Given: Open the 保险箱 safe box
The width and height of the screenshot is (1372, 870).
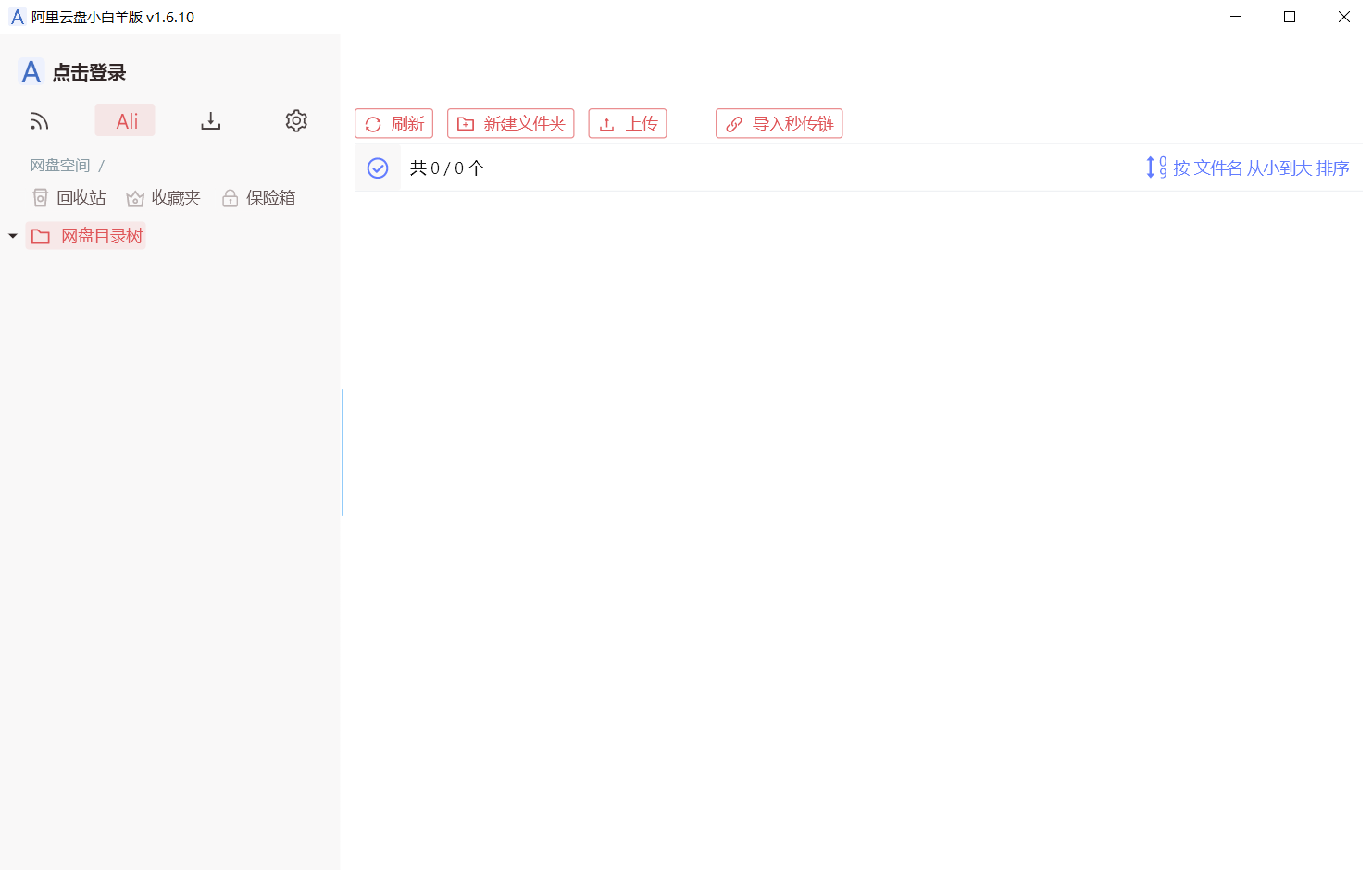Looking at the screenshot, I should (x=259, y=198).
